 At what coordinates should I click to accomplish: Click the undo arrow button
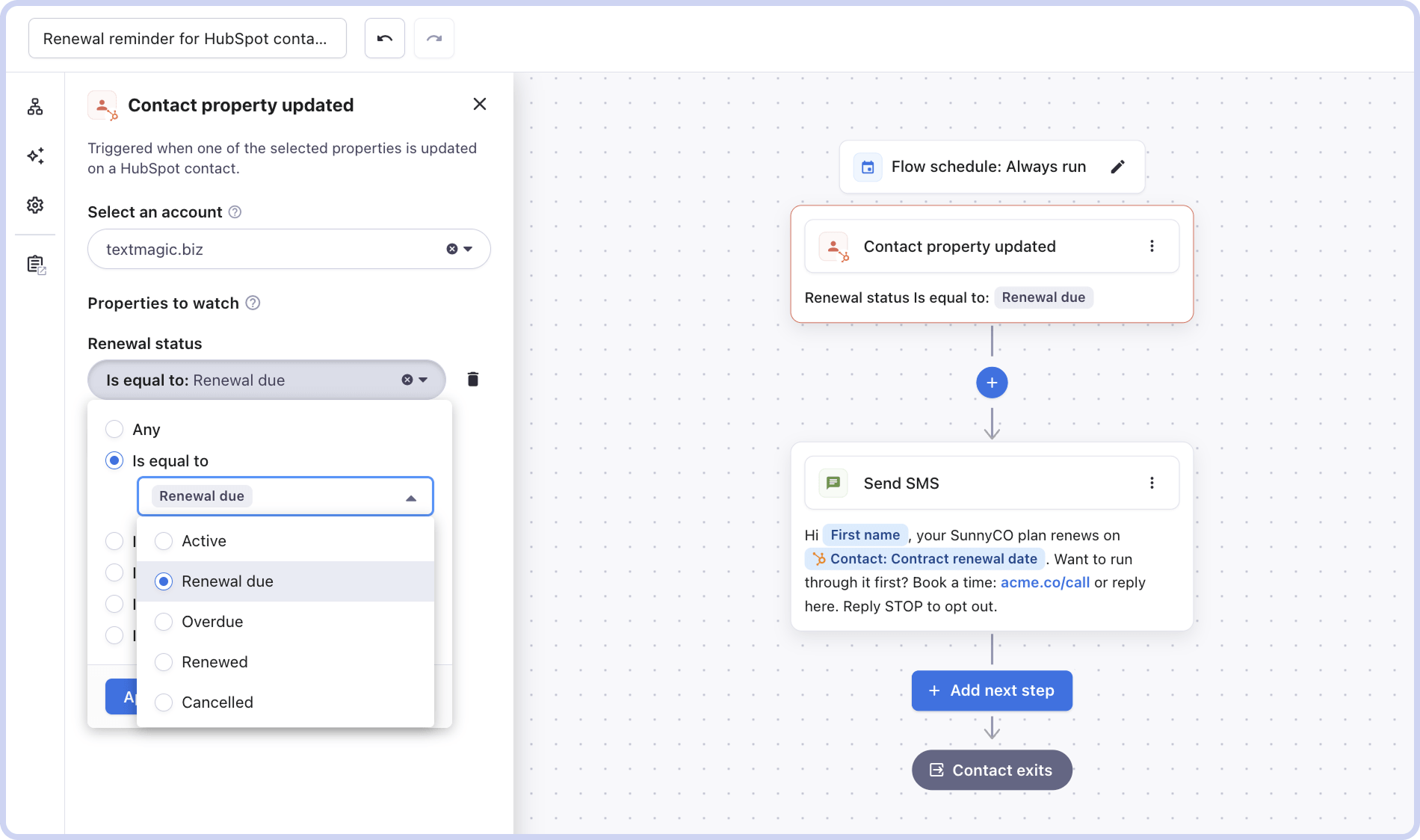click(x=385, y=38)
